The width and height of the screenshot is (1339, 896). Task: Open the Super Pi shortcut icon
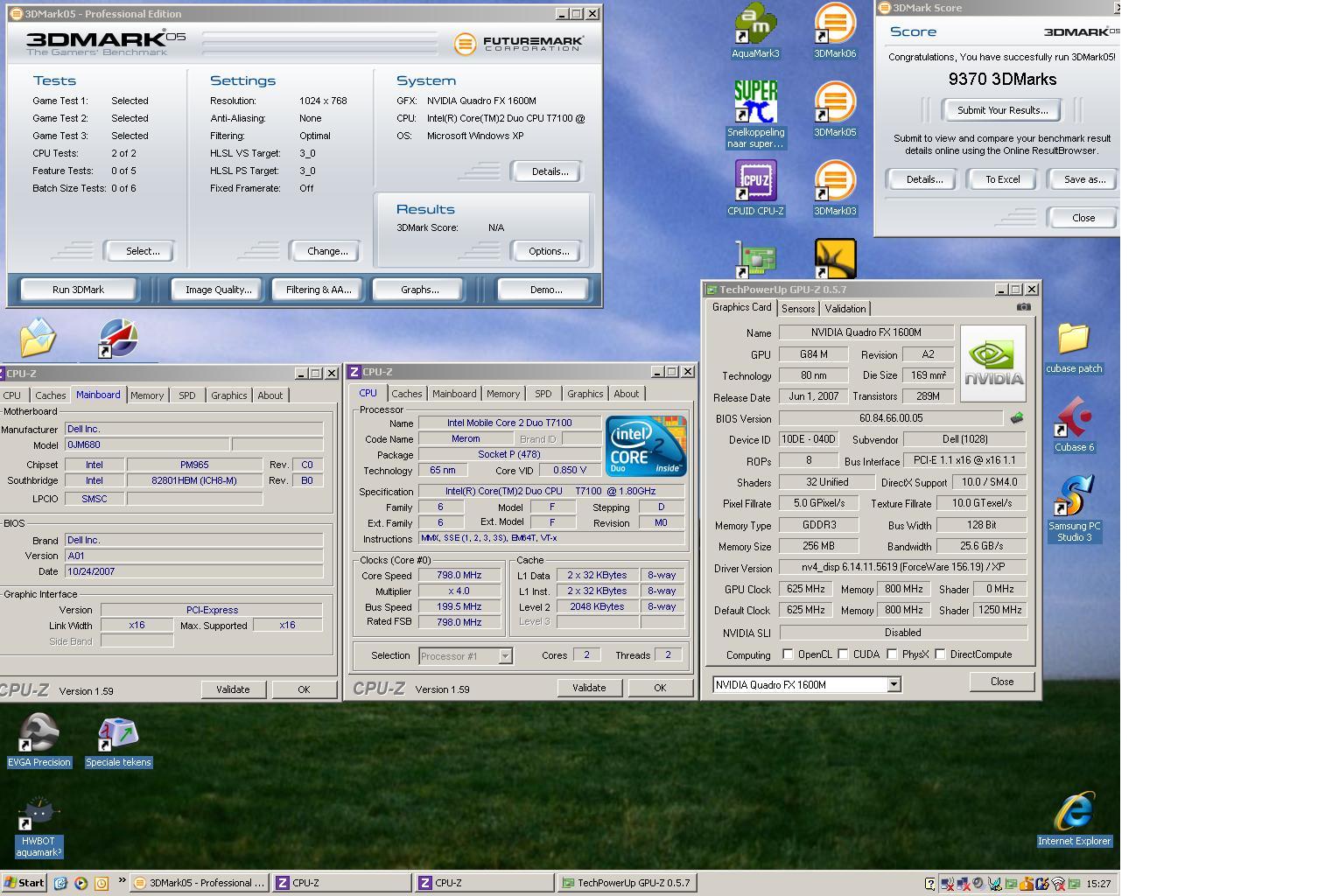click(x=755, y=114)
